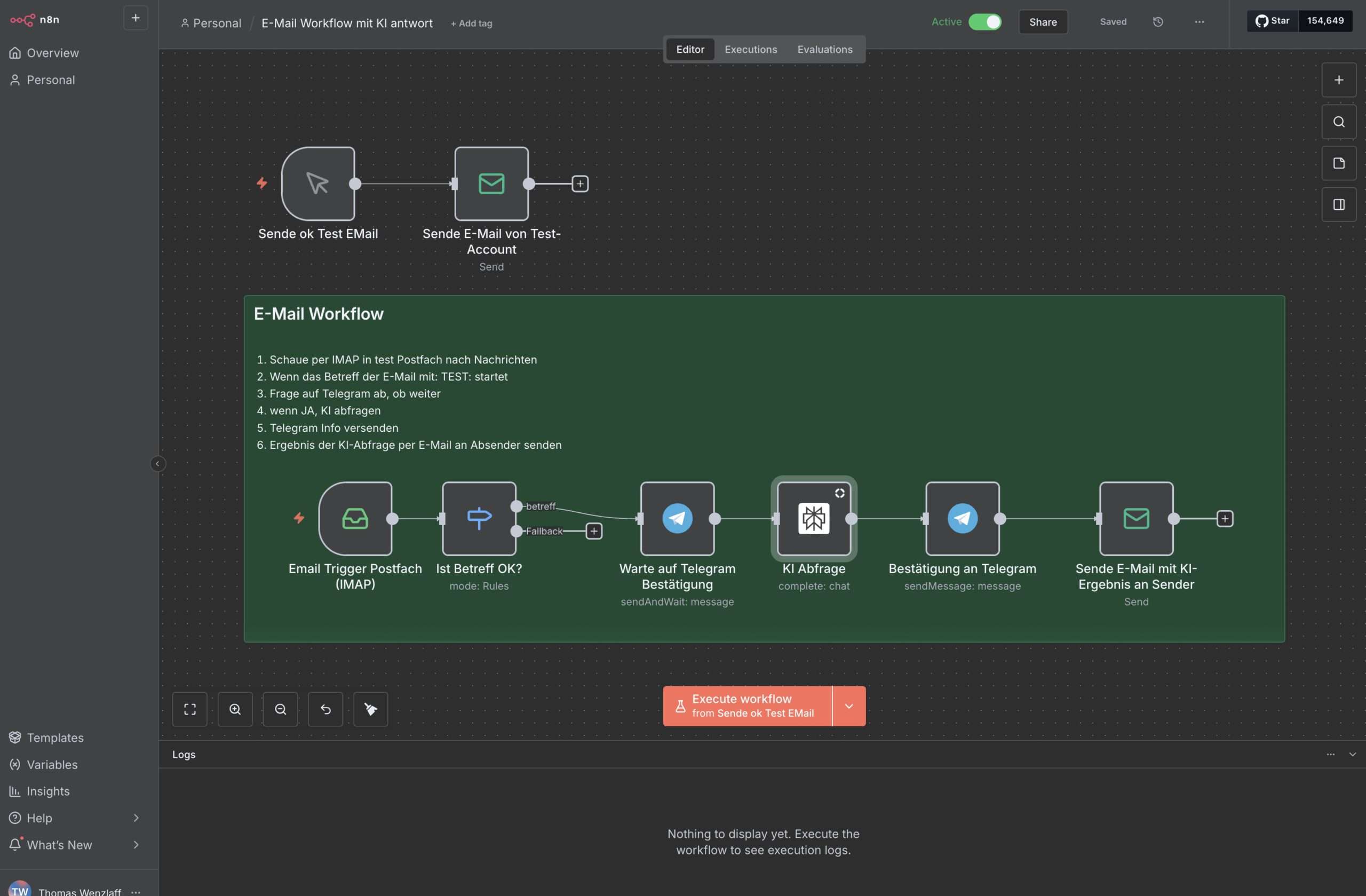1366x896 pixels.
Task: Expand the Help submenu in sidebar
Action: 136,818
